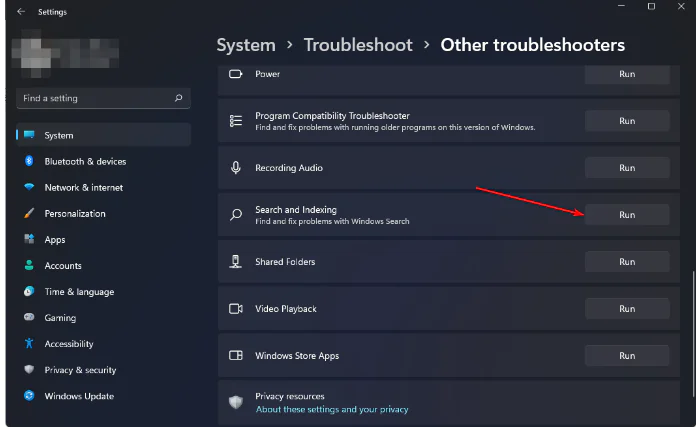Run the Search and Indexing troubleshooter
The height and width of the screenshot is (427, 696).
click(627, 215)
